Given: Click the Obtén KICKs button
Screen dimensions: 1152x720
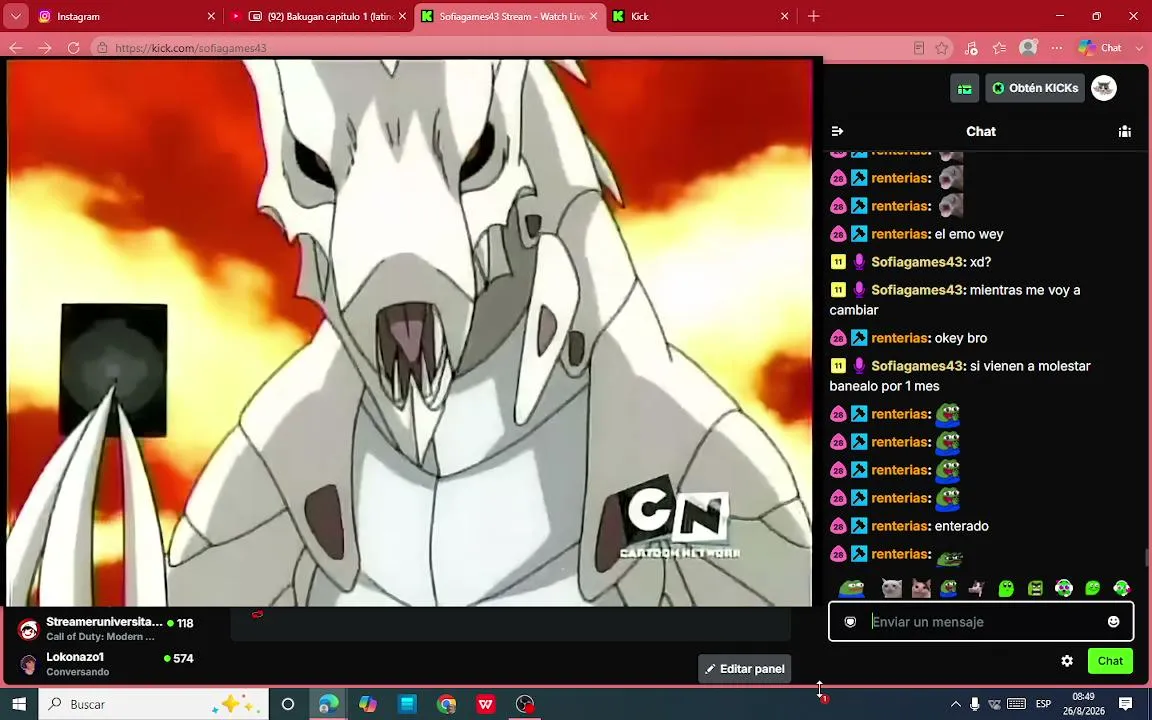Looking at the screenshot, I should 1034,88.
